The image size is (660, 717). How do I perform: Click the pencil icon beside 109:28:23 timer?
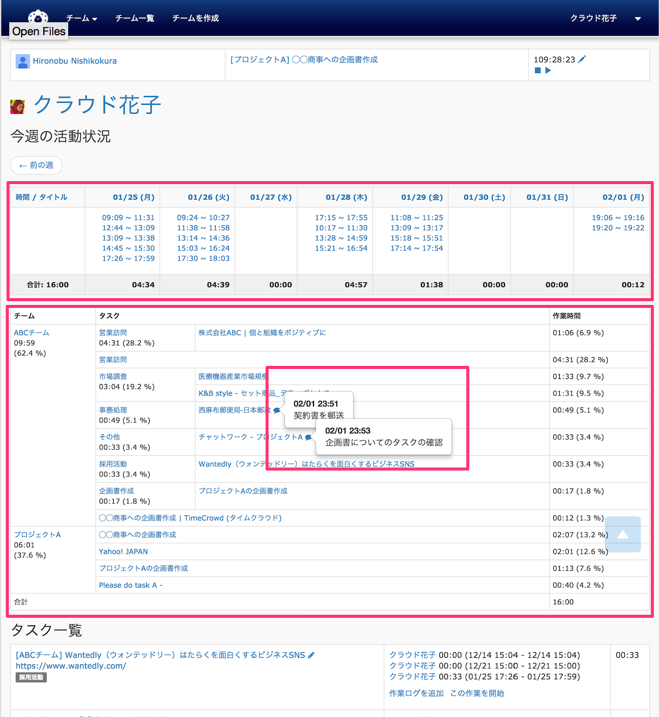pyautogui.click(x=583, y=60)
